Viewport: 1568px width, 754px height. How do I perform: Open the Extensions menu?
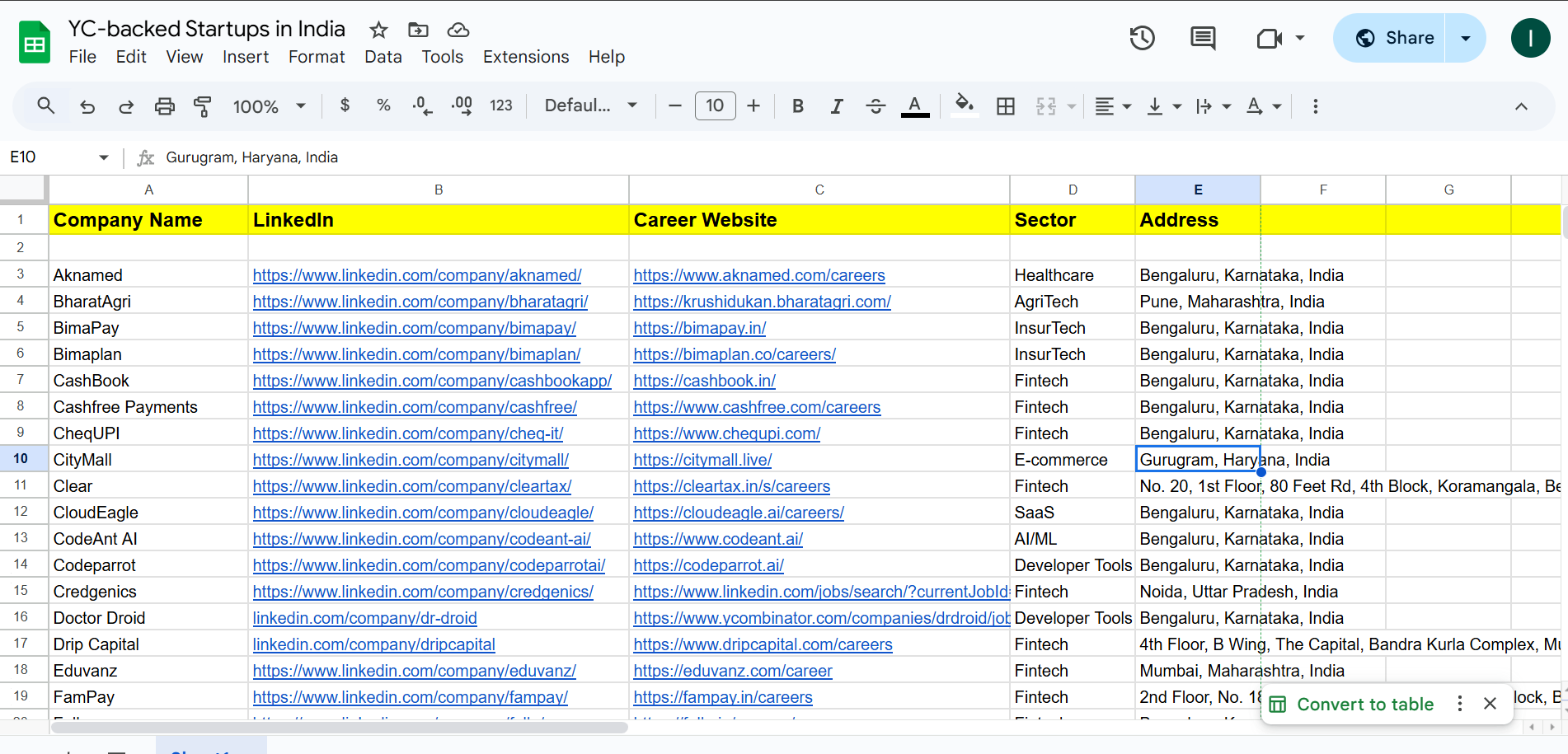pyautogui.click(x=525, y=57)
